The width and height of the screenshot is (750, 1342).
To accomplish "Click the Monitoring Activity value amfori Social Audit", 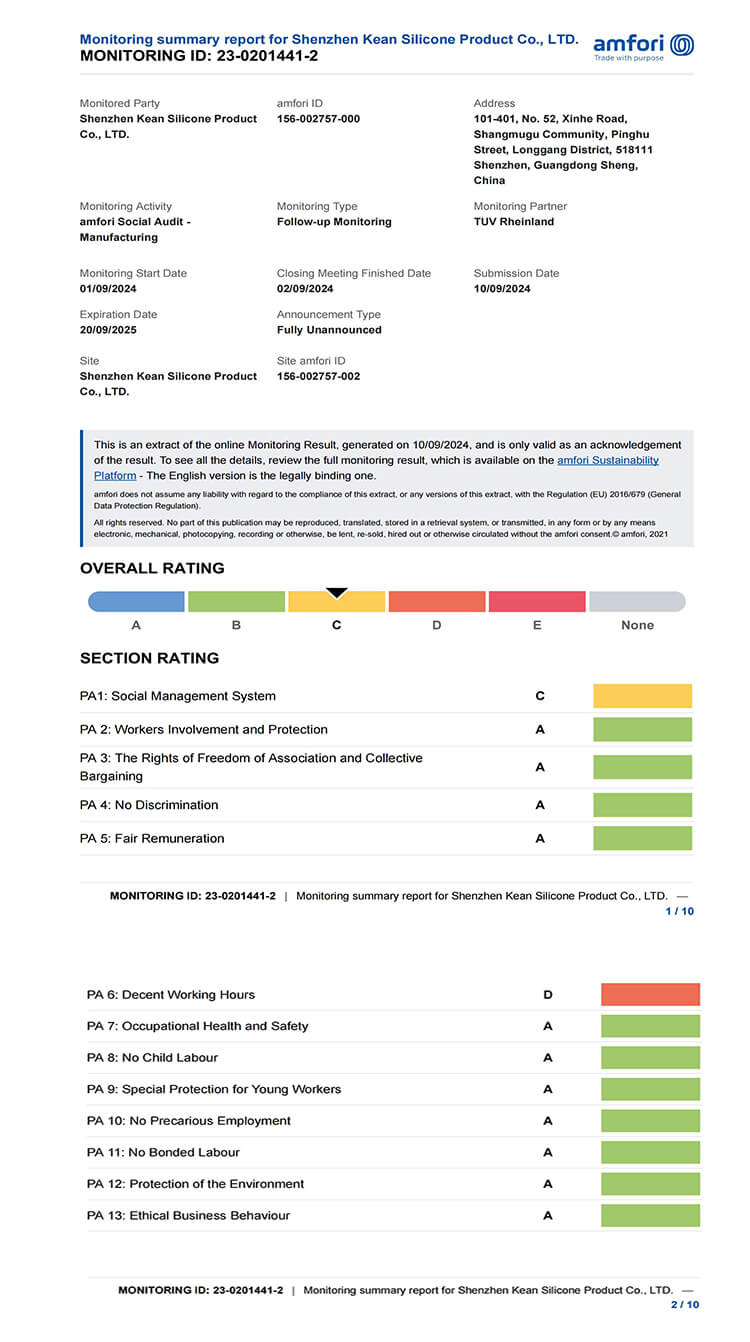I will [x=135, y=229].
